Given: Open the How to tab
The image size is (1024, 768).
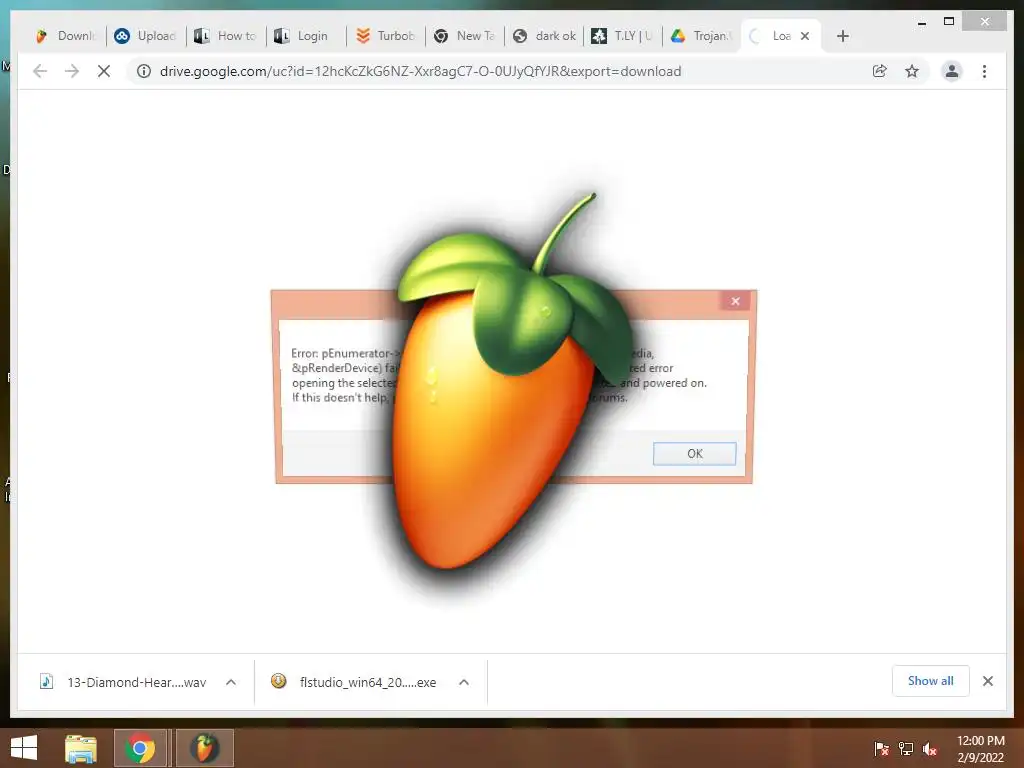Looking at the screenshot, I should click(225, 36).
